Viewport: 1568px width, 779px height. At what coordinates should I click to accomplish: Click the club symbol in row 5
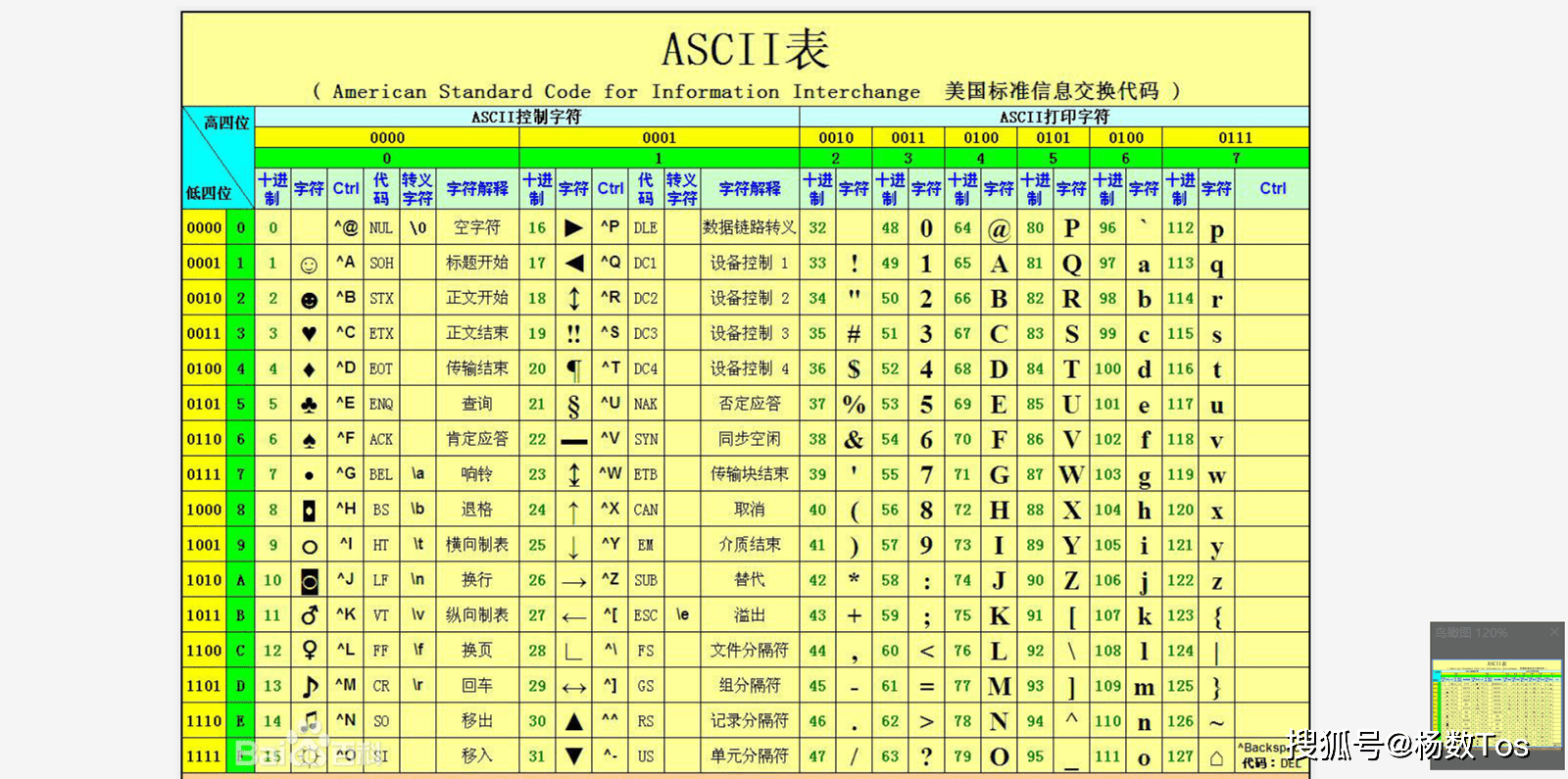coord(309,405)
